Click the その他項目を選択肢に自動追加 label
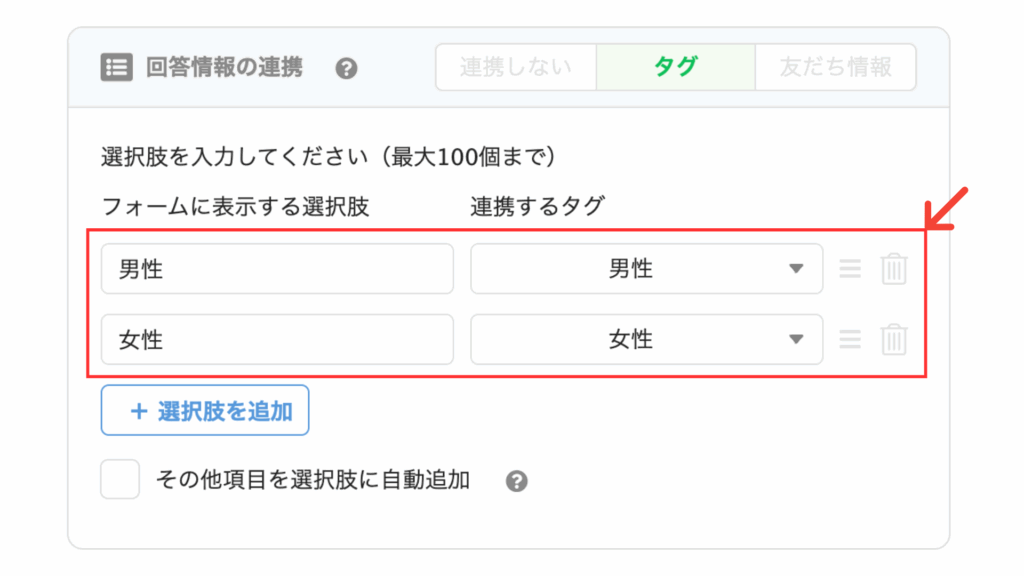The image size is (1024, 576). (x=313, y=480)
